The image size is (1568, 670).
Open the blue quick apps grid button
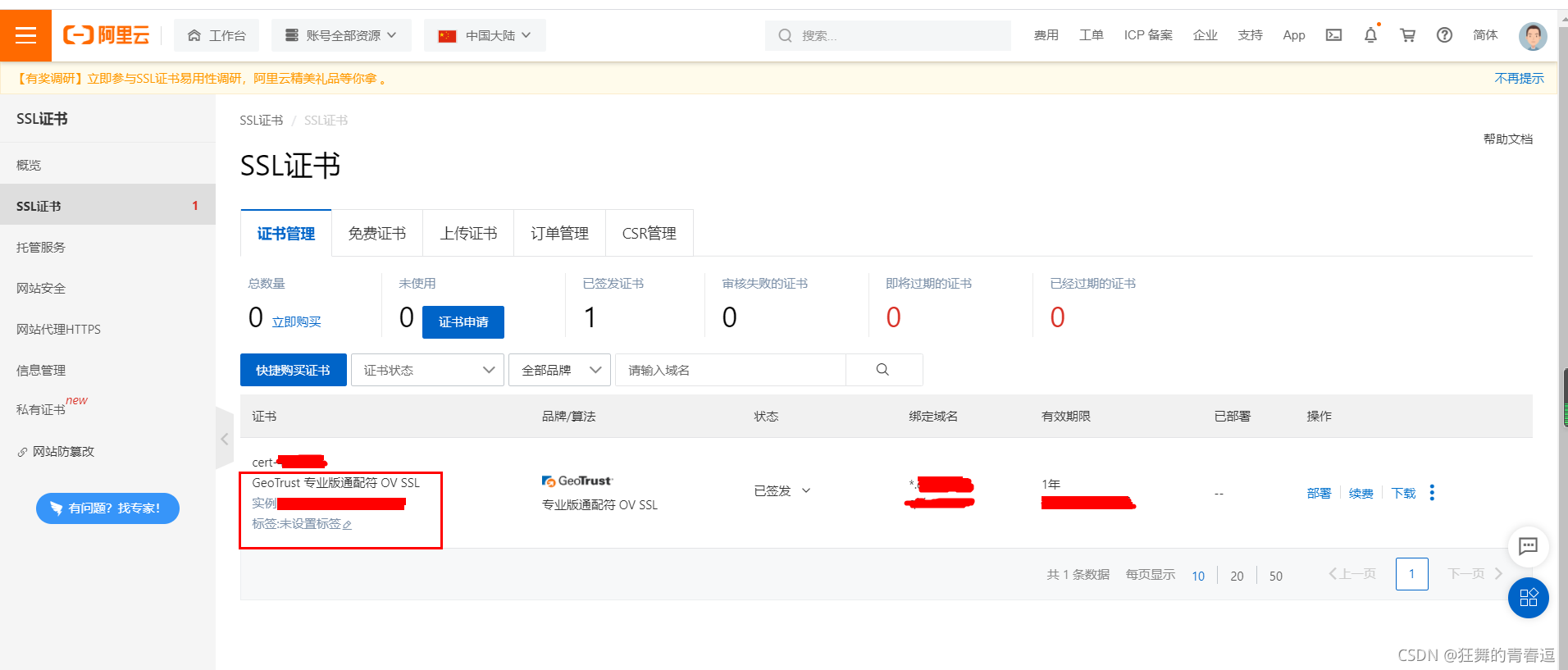pyautogui.click(x=1528, y=598)
